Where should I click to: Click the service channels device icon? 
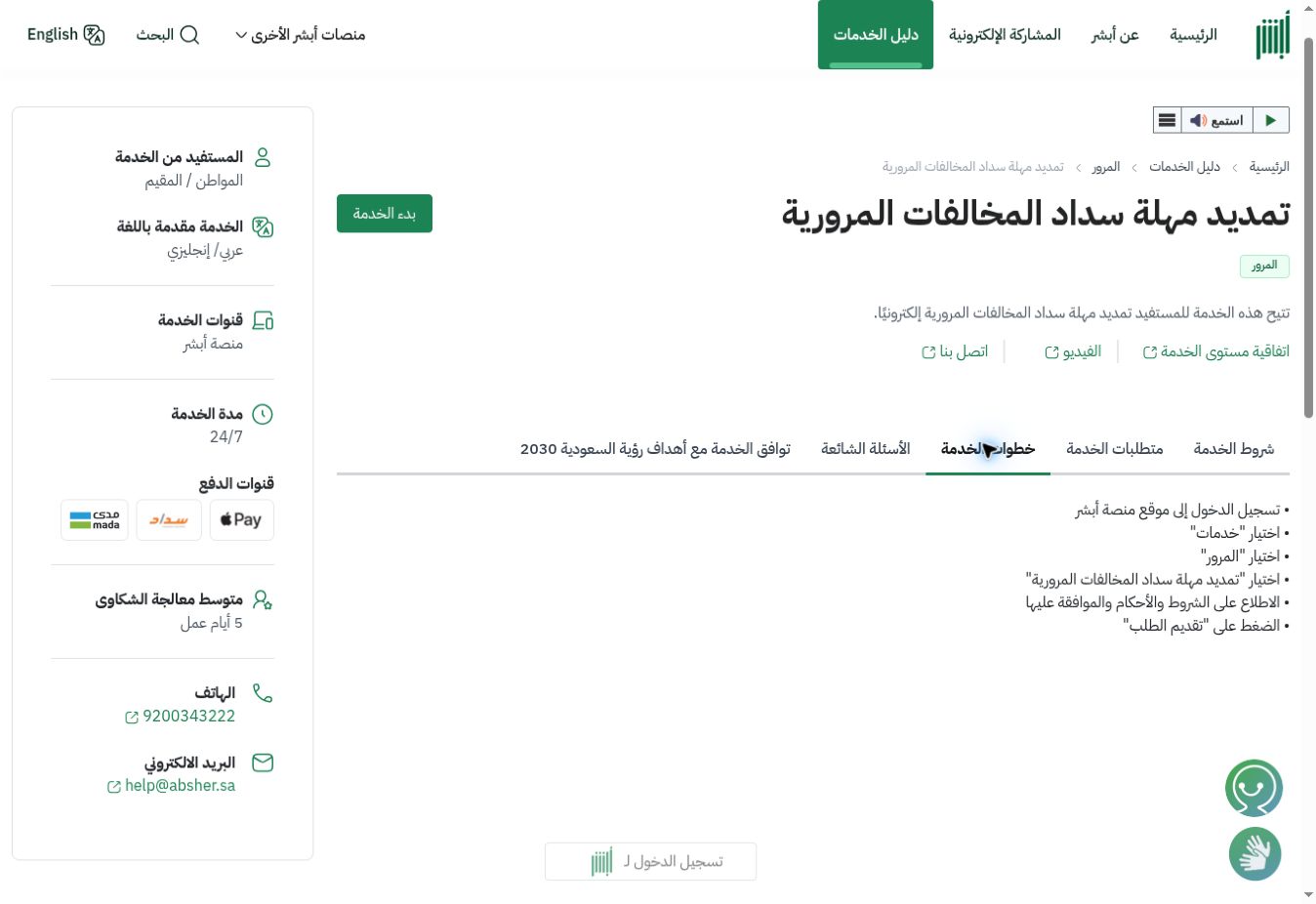point(263,320)
